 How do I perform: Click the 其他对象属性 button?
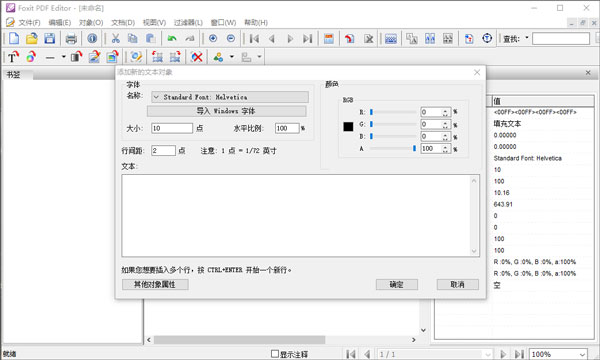[155, 284]
